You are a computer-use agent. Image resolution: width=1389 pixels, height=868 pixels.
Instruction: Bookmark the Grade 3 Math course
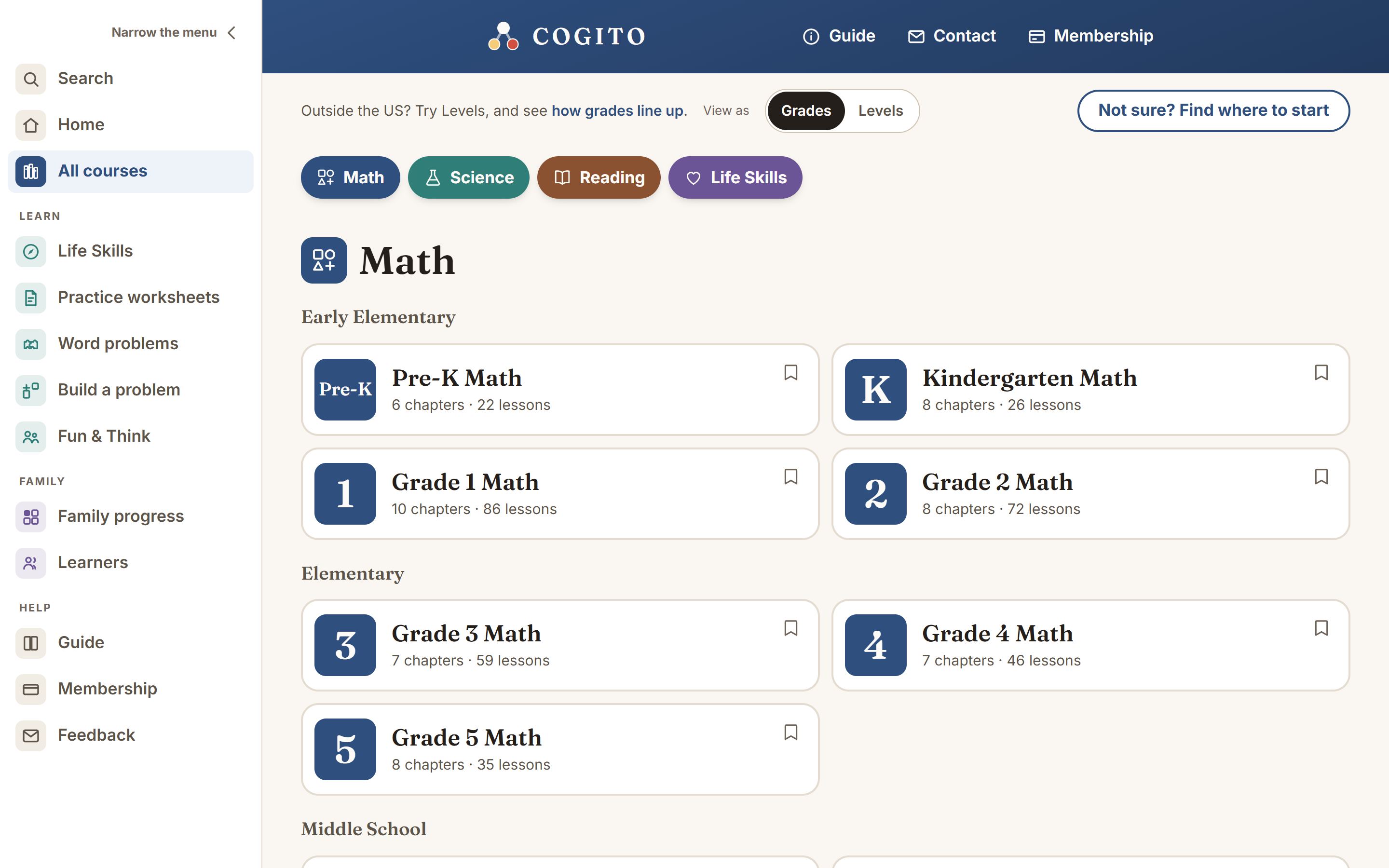coord(790,628)
